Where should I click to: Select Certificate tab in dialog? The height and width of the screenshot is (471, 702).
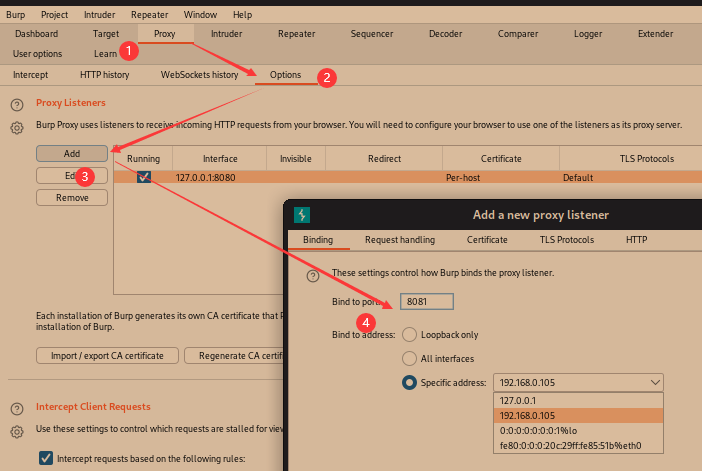click(487, 240)
